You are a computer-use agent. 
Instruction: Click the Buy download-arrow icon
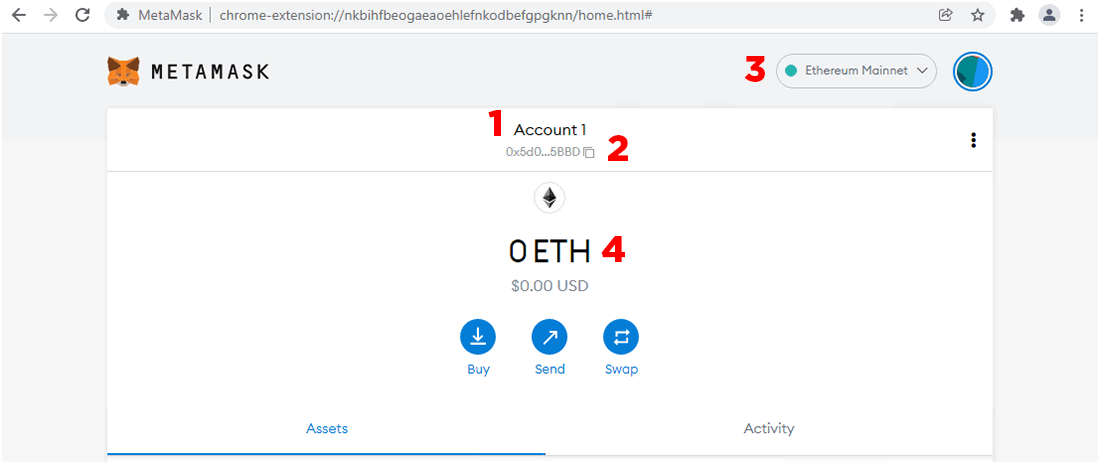(x=478, y=338)
